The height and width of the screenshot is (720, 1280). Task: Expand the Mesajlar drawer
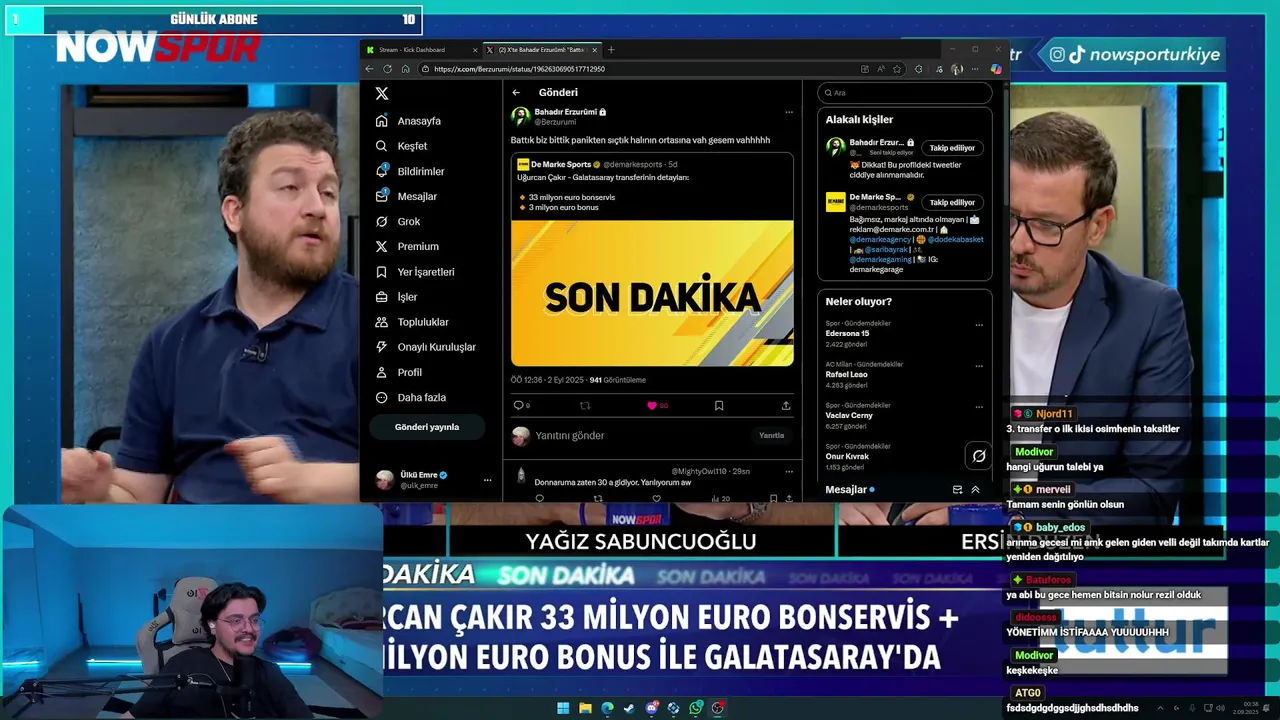tap(975, 490)
